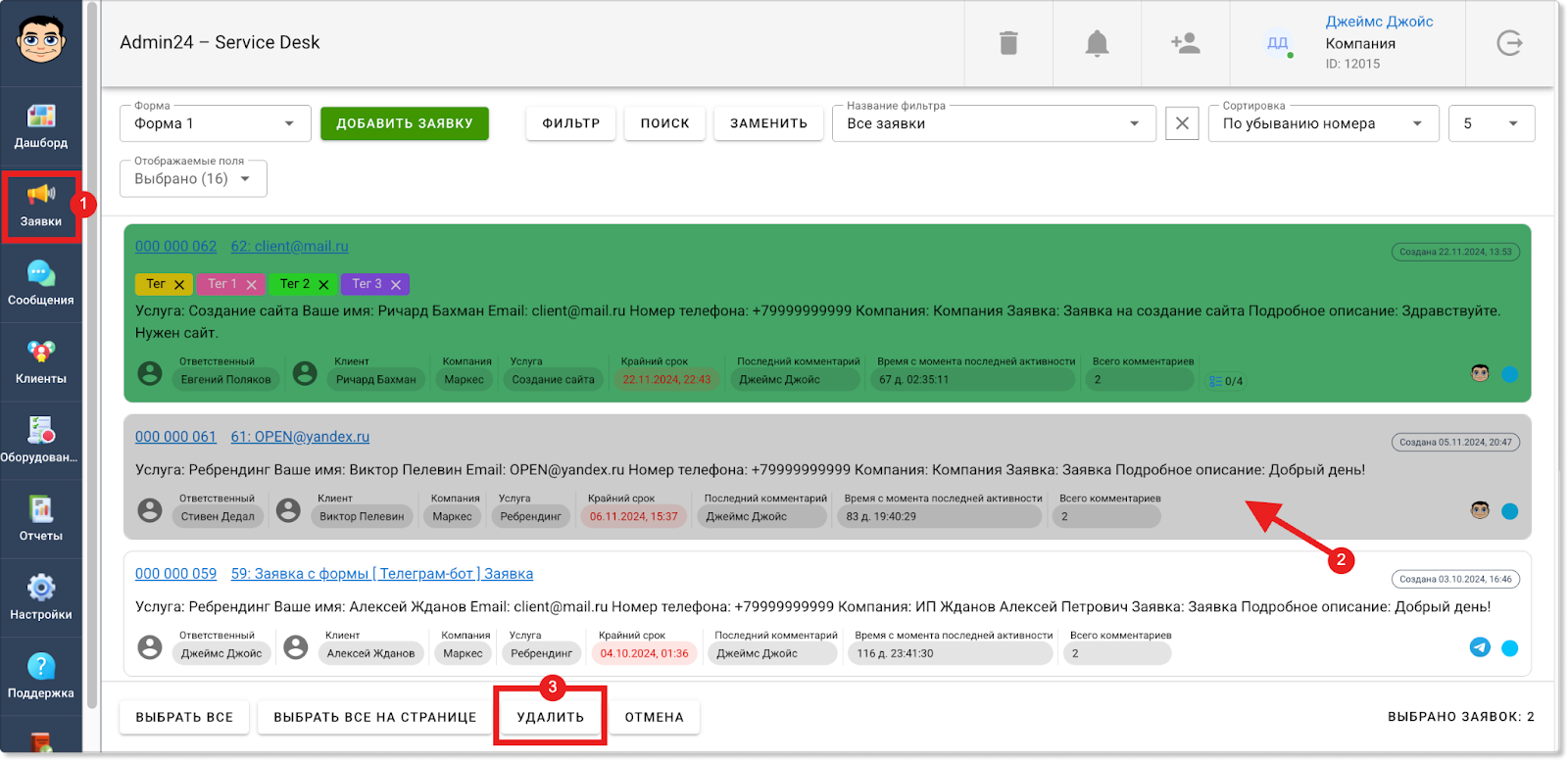
Task: Open link 59: Заявка с формы Телеграм-бот
Action: point(382,574)
